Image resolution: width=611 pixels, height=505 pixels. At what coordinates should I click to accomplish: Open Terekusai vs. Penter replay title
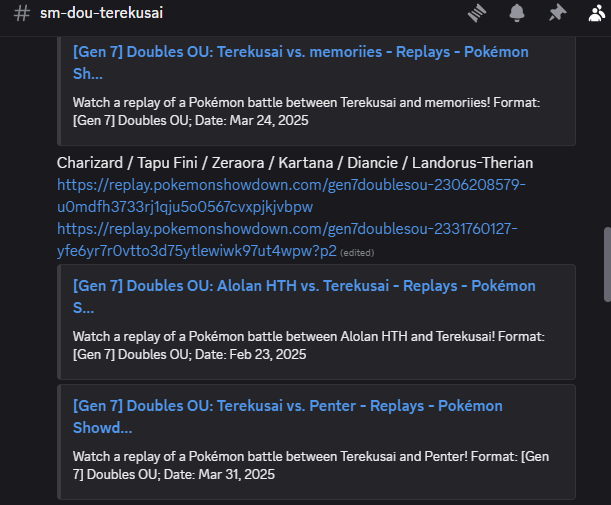point(288,417)
